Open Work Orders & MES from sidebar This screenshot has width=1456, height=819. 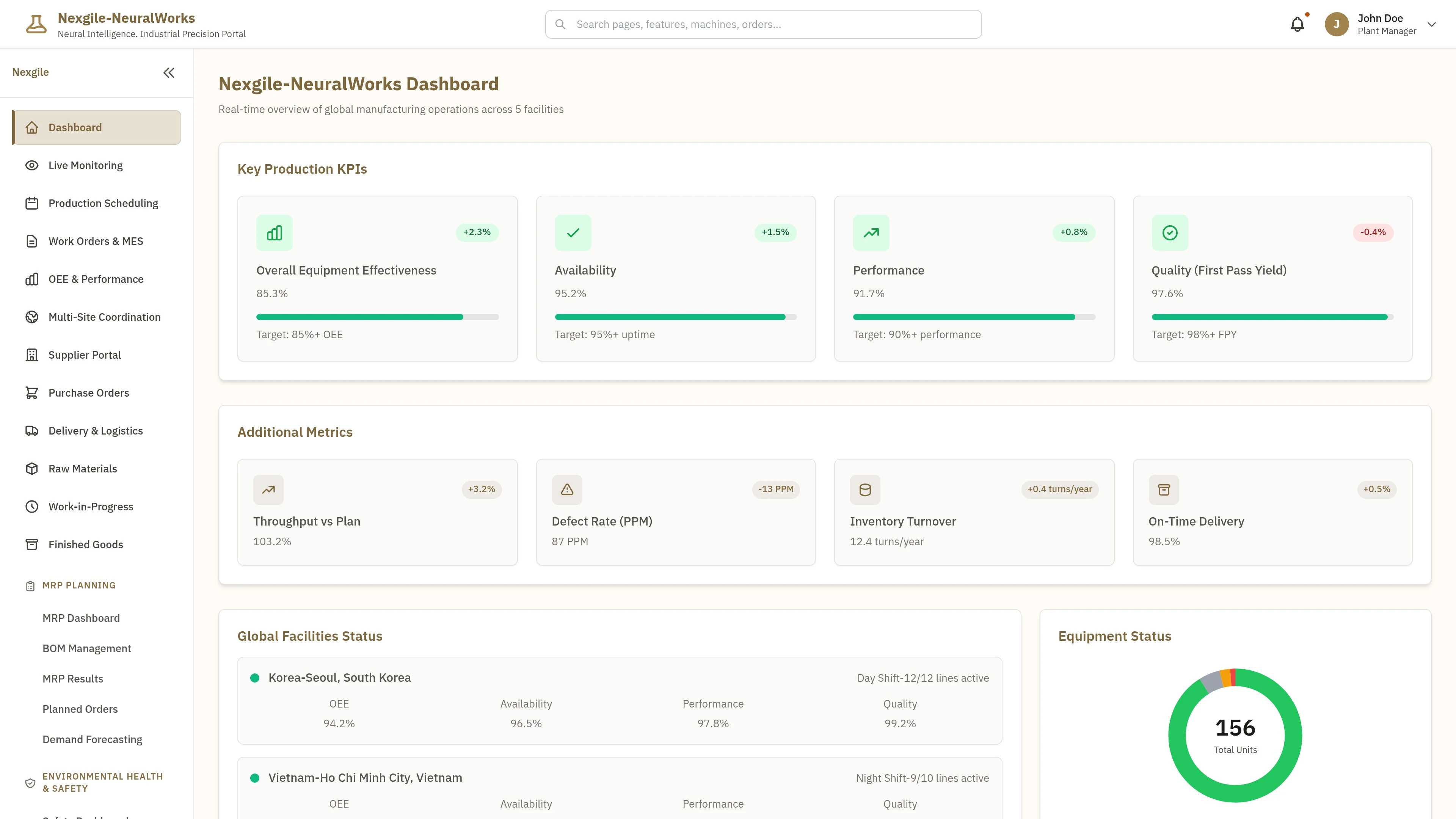[95, 241]
